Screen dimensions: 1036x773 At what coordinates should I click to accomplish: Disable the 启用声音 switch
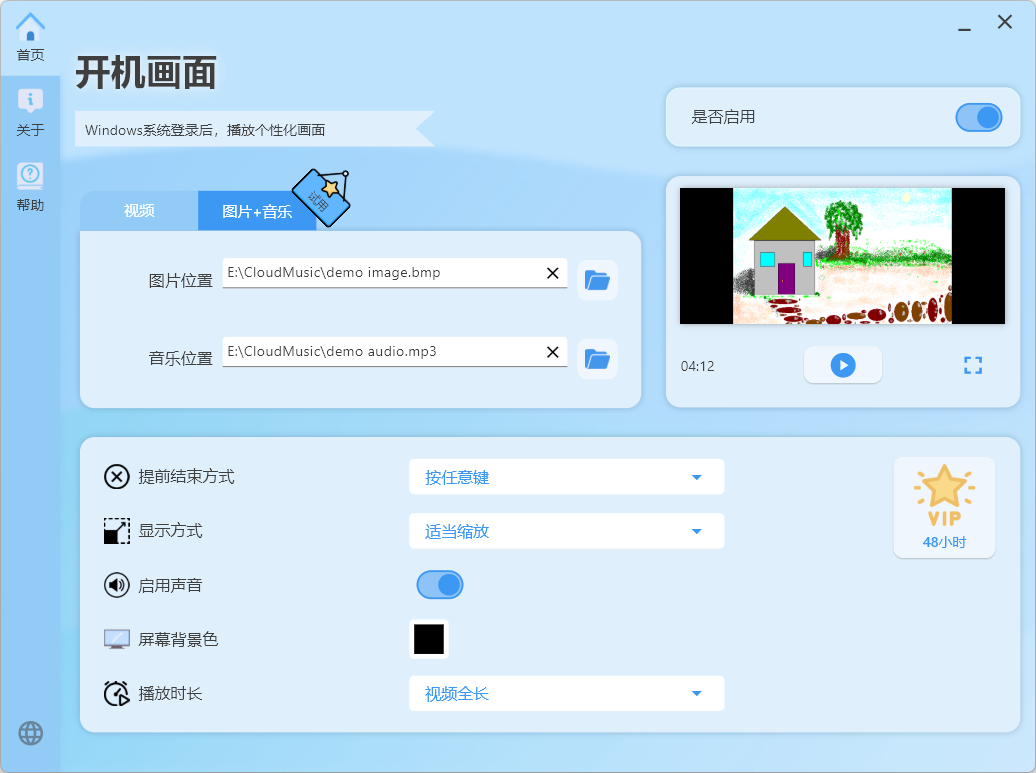point(440,585)
